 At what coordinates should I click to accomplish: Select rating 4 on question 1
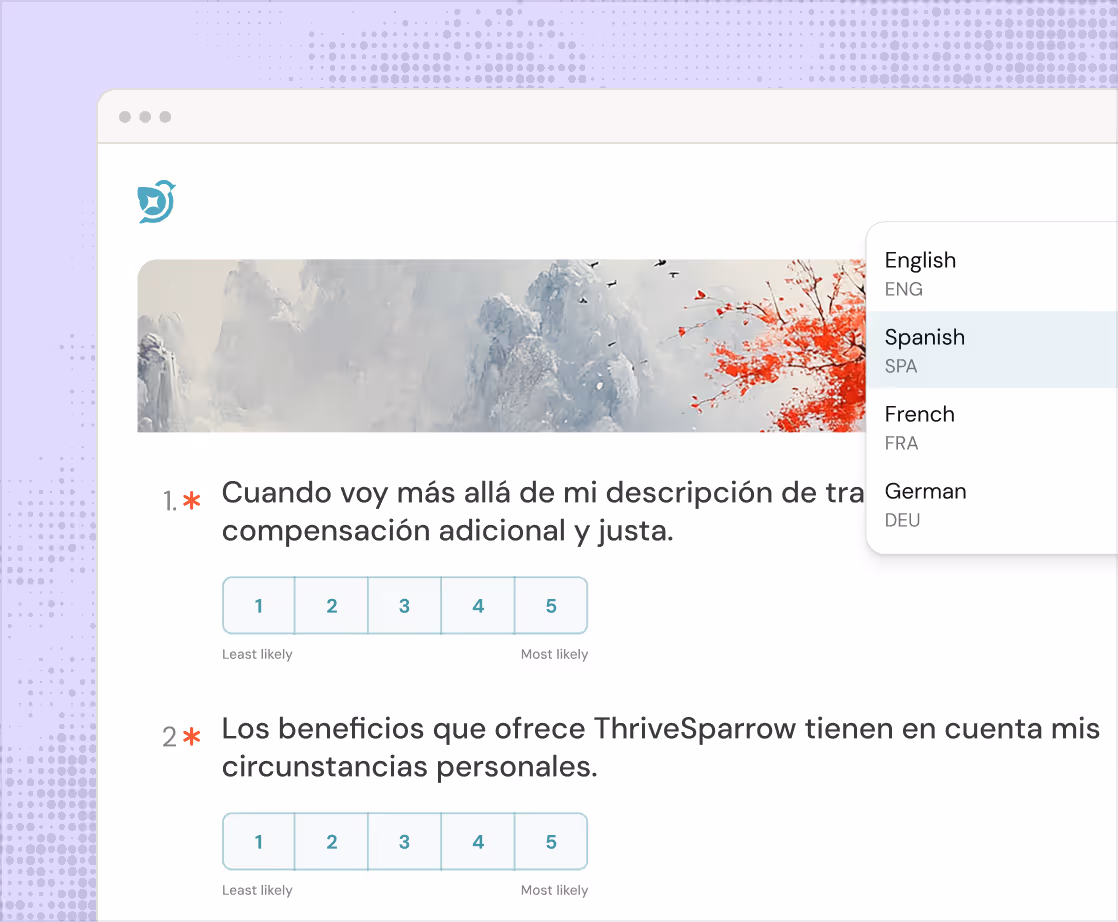tap(477, 605)
